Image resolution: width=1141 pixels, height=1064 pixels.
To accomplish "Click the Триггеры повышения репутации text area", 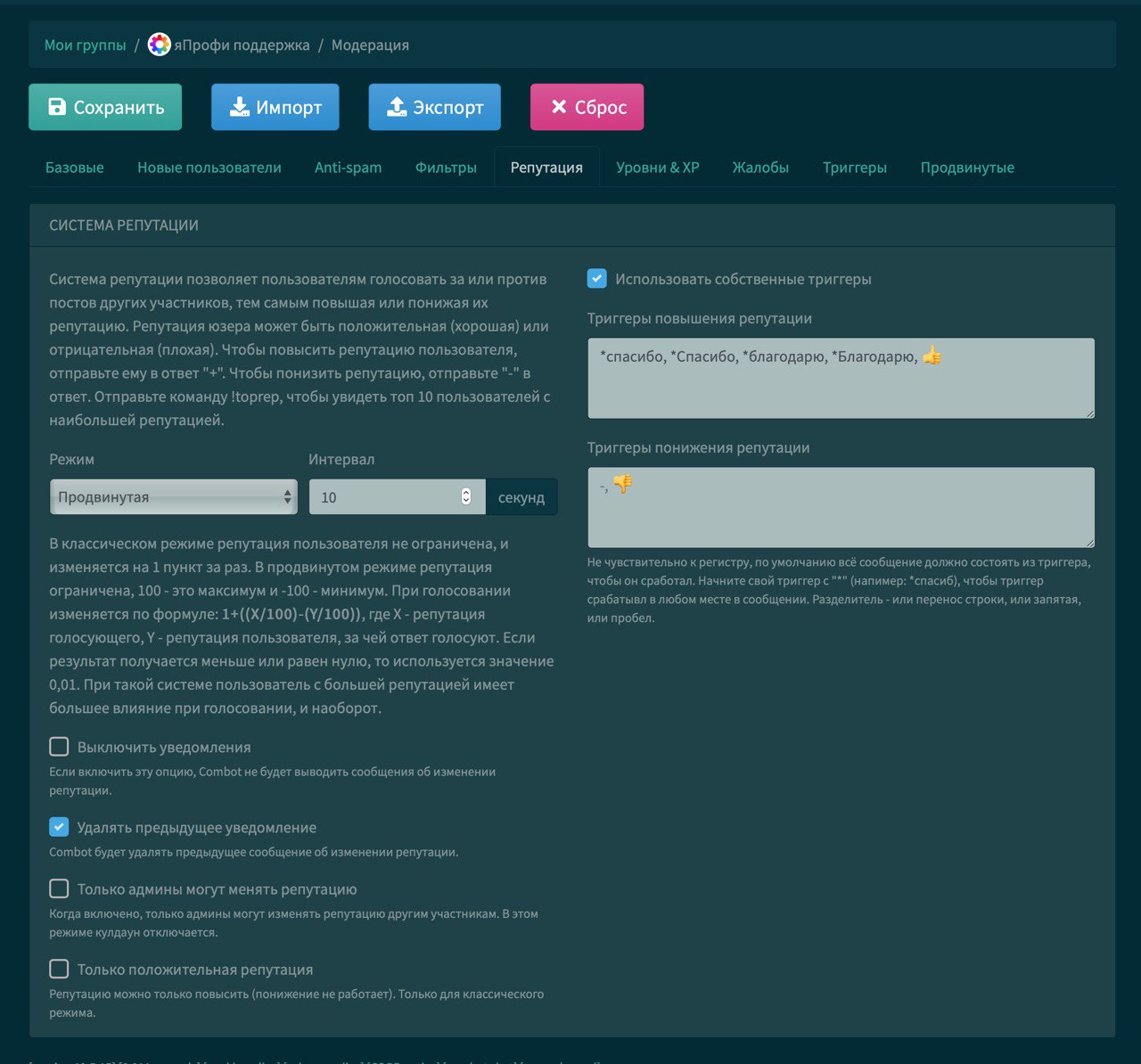I will [x=841, y=378].
